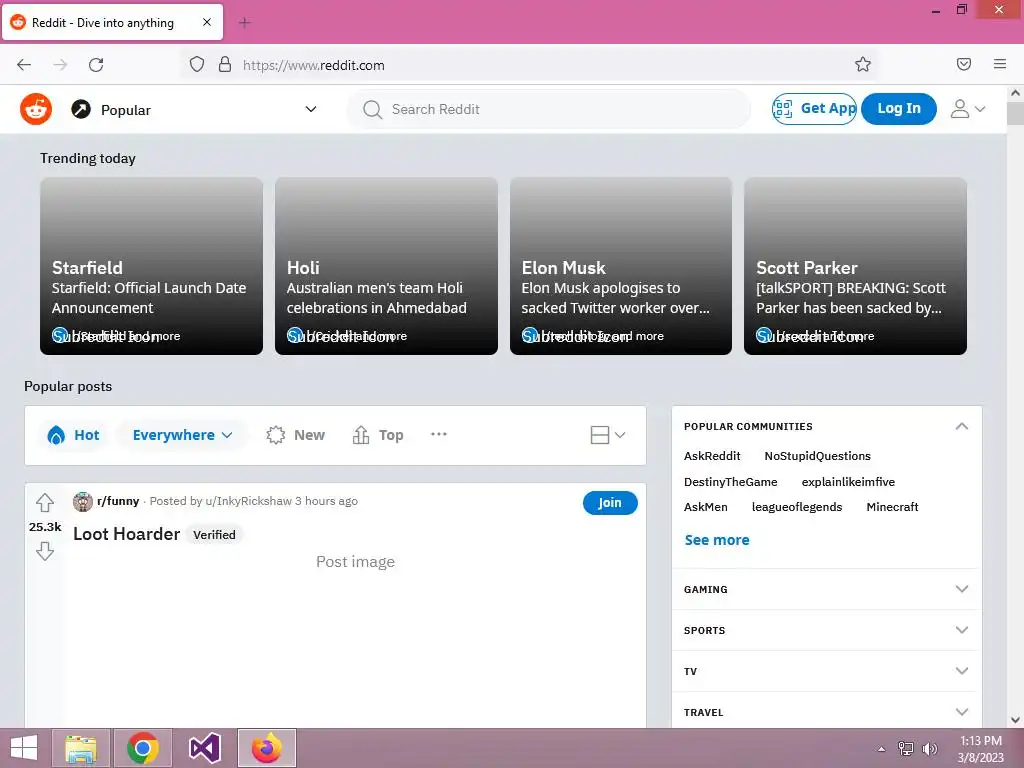Downvote the Loot Hoarder post

(44, 551)
